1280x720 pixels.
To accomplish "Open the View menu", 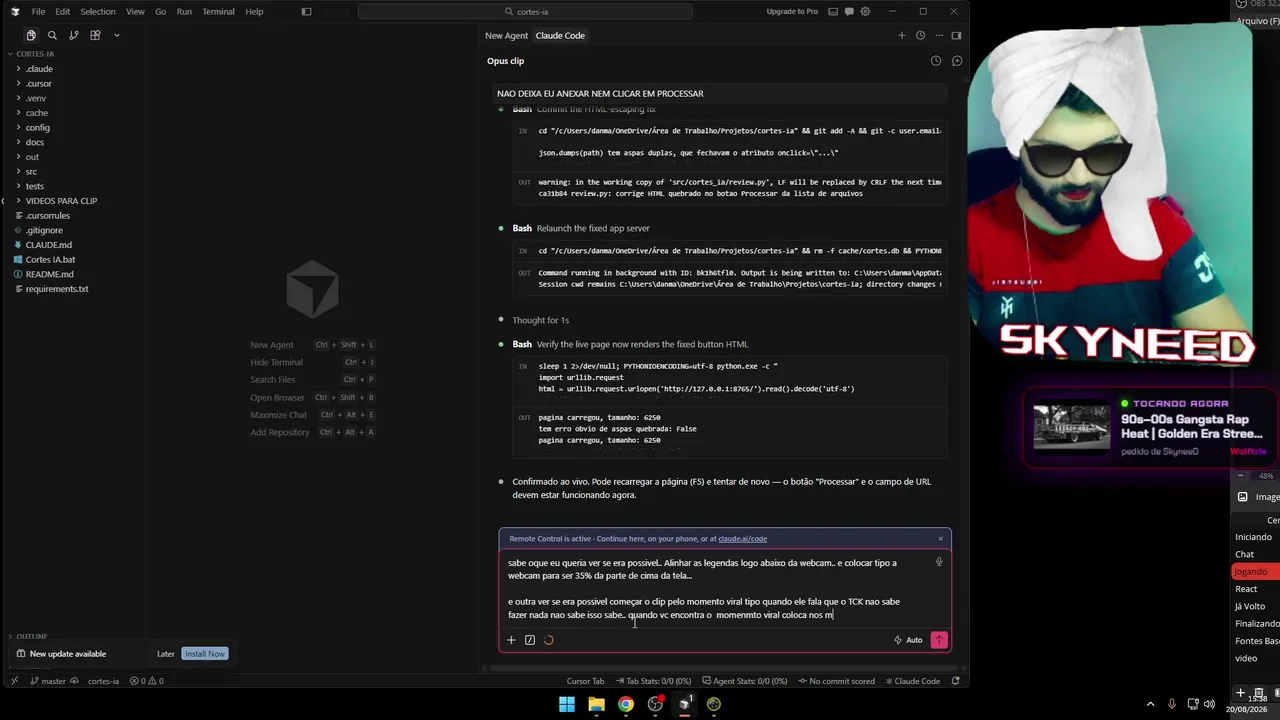I will click(x=135, y=12).
